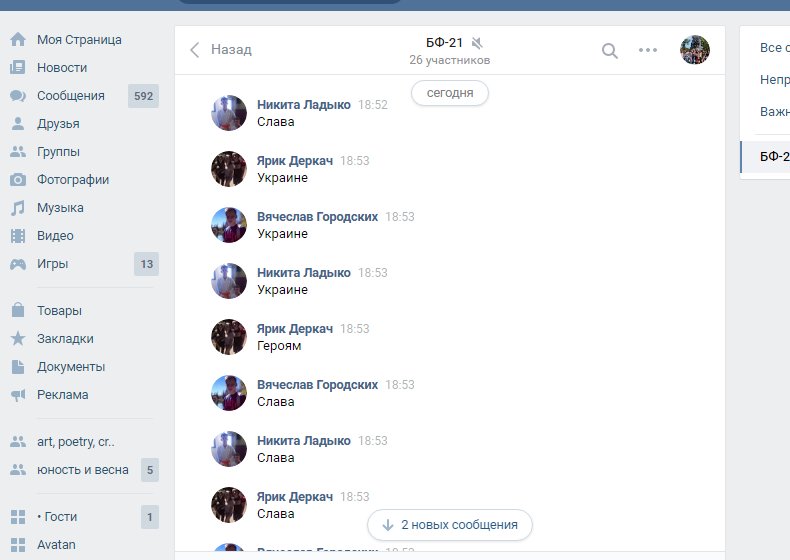The width and height of the screenshot is (790, 560).
Task: Click the person icon beside Друзья
Action: point(18,123)
